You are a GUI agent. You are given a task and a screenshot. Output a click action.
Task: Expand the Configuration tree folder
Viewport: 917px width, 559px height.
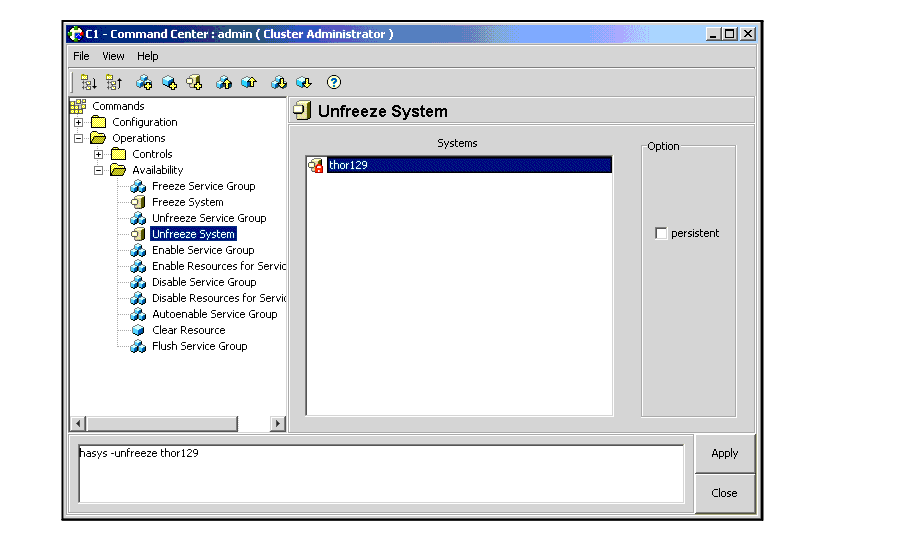79,123
